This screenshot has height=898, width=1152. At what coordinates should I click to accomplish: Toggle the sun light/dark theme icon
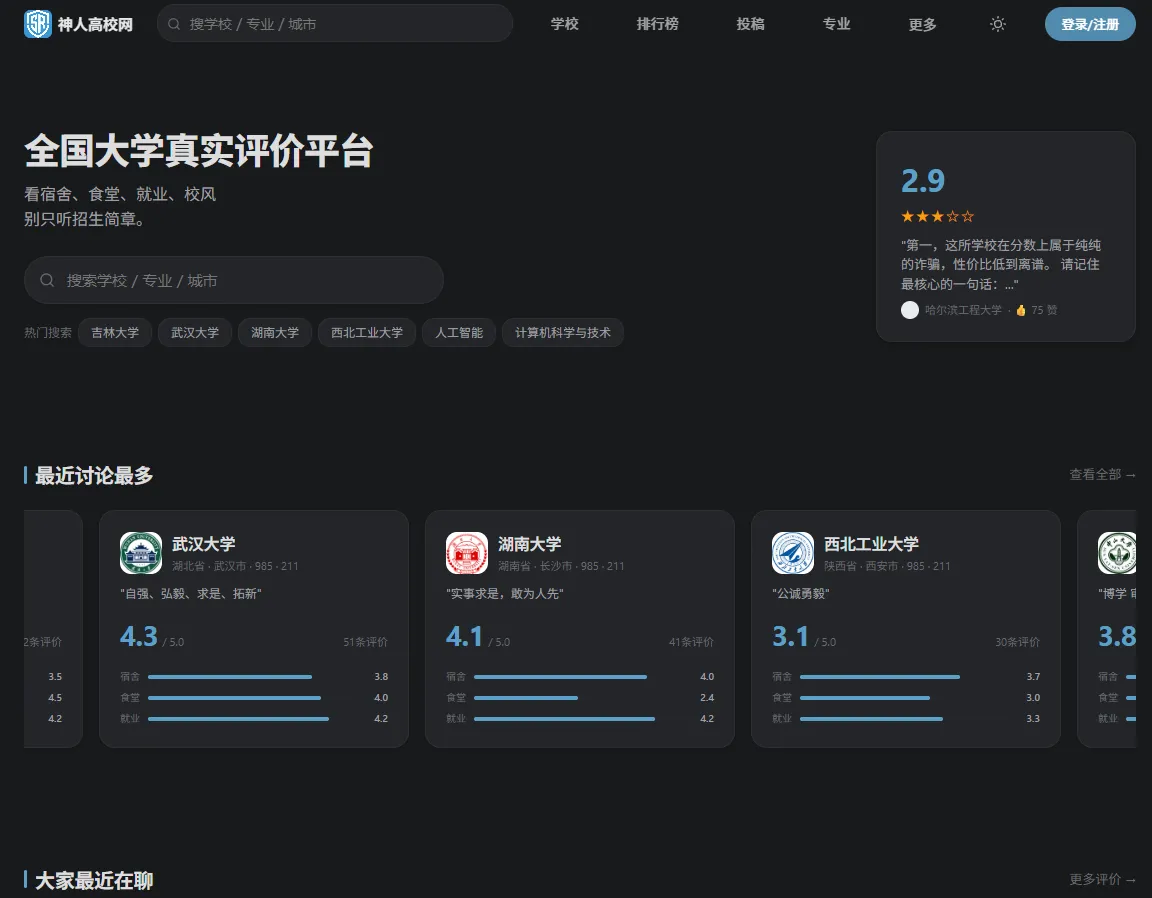[x=997, y=24]
